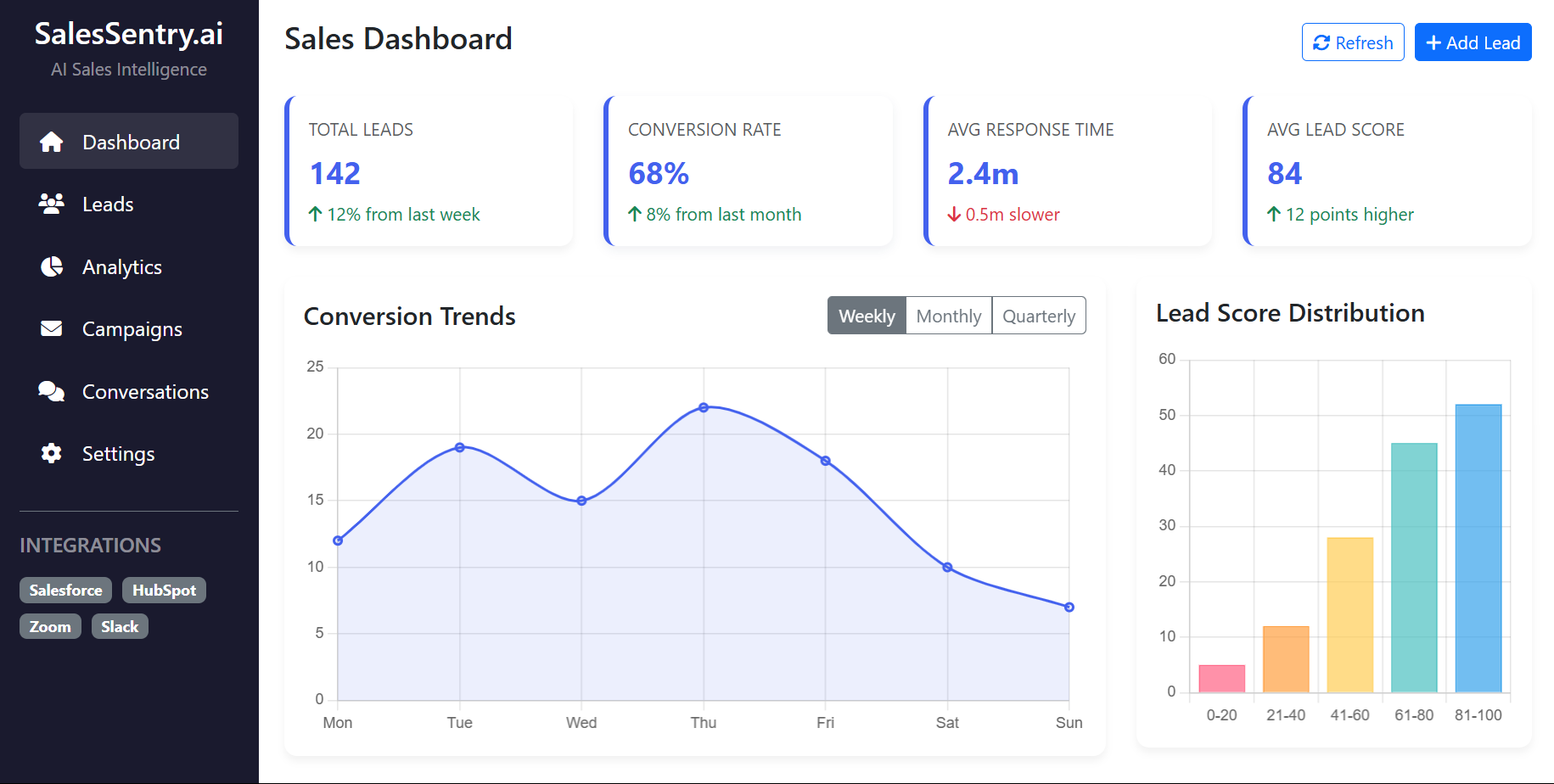1554x784 pixels.
Task: Click the Saturday data point on the chart
Action: point(947,567)
